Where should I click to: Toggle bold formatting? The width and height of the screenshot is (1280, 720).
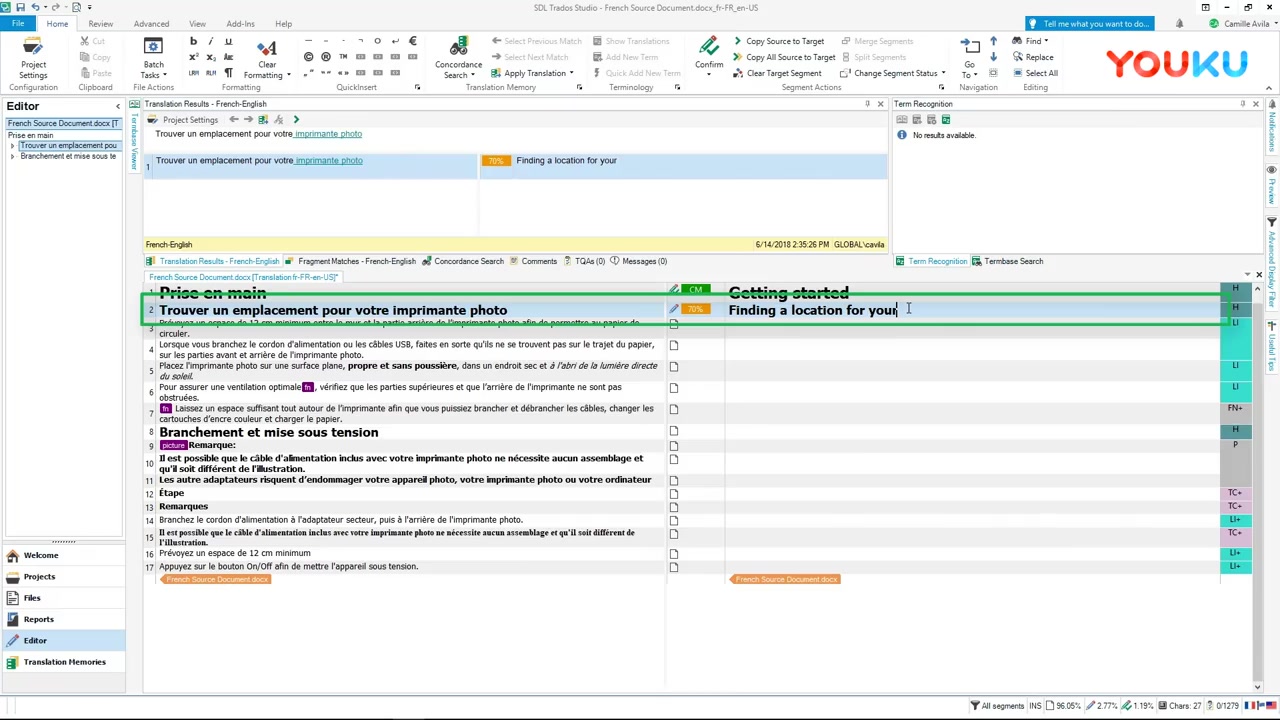coord(193,41)
